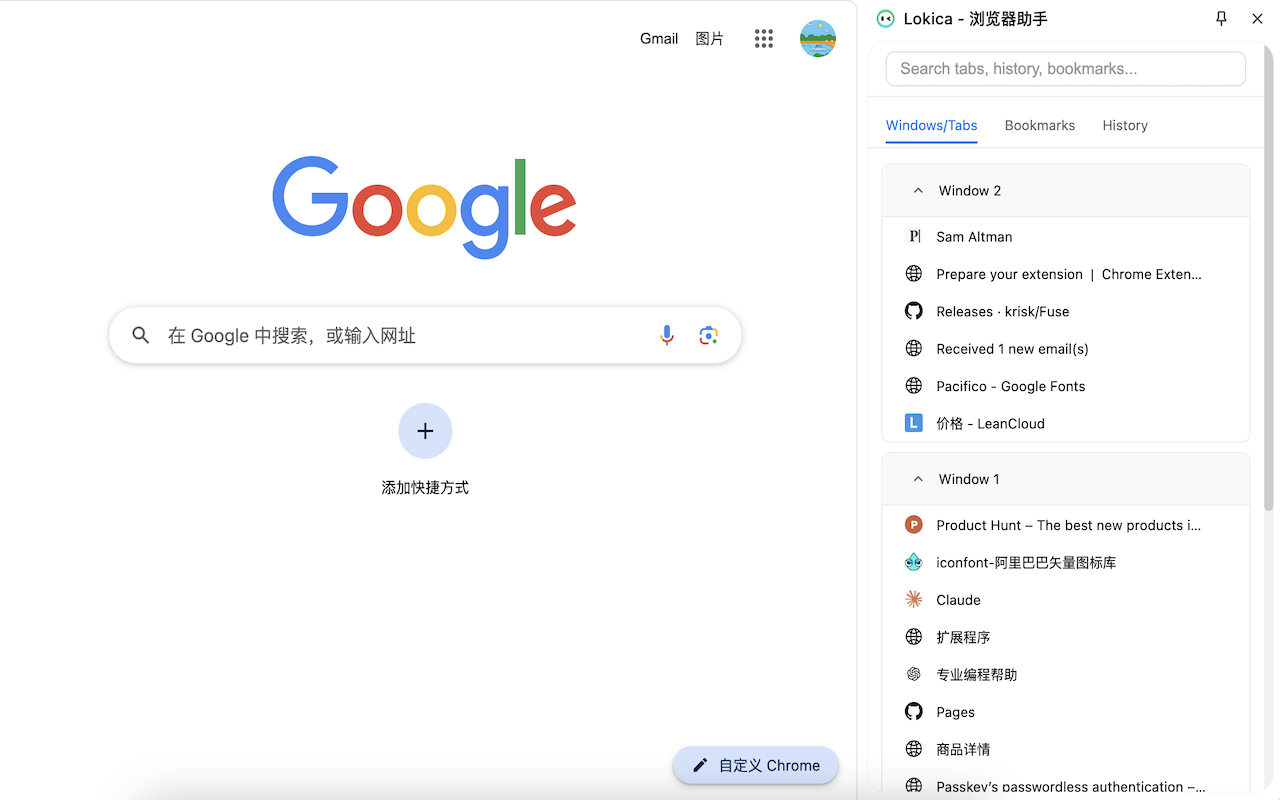Start voice search with the microphone icon

coord(667,335)
